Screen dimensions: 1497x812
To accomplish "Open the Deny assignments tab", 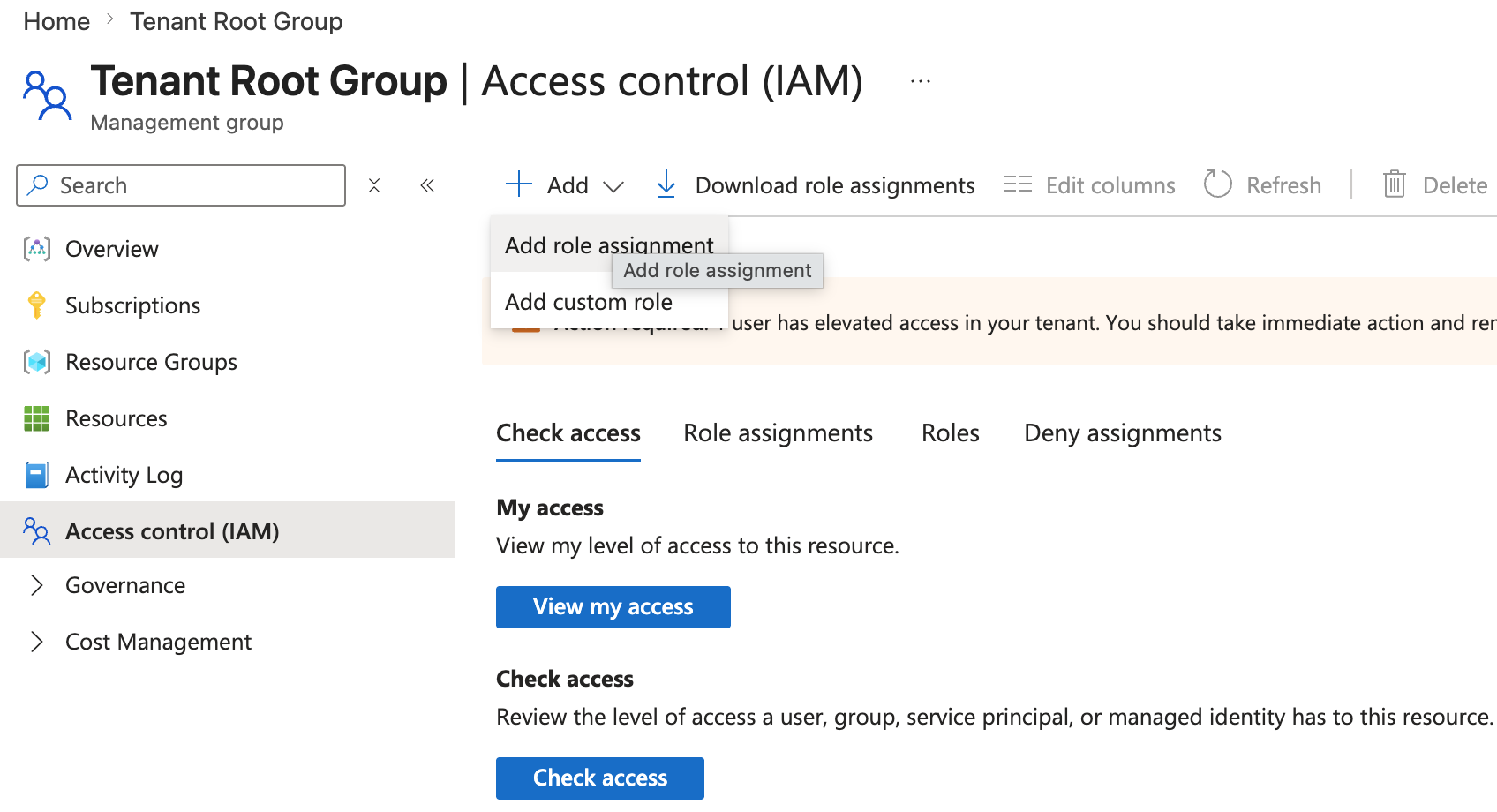I will [x=1123, y=432].
